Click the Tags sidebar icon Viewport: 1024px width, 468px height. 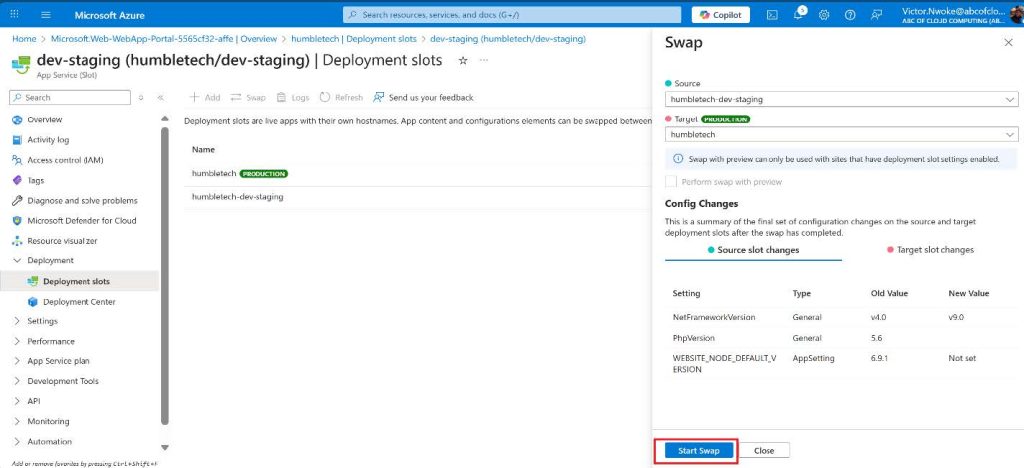tap(17, 180)
